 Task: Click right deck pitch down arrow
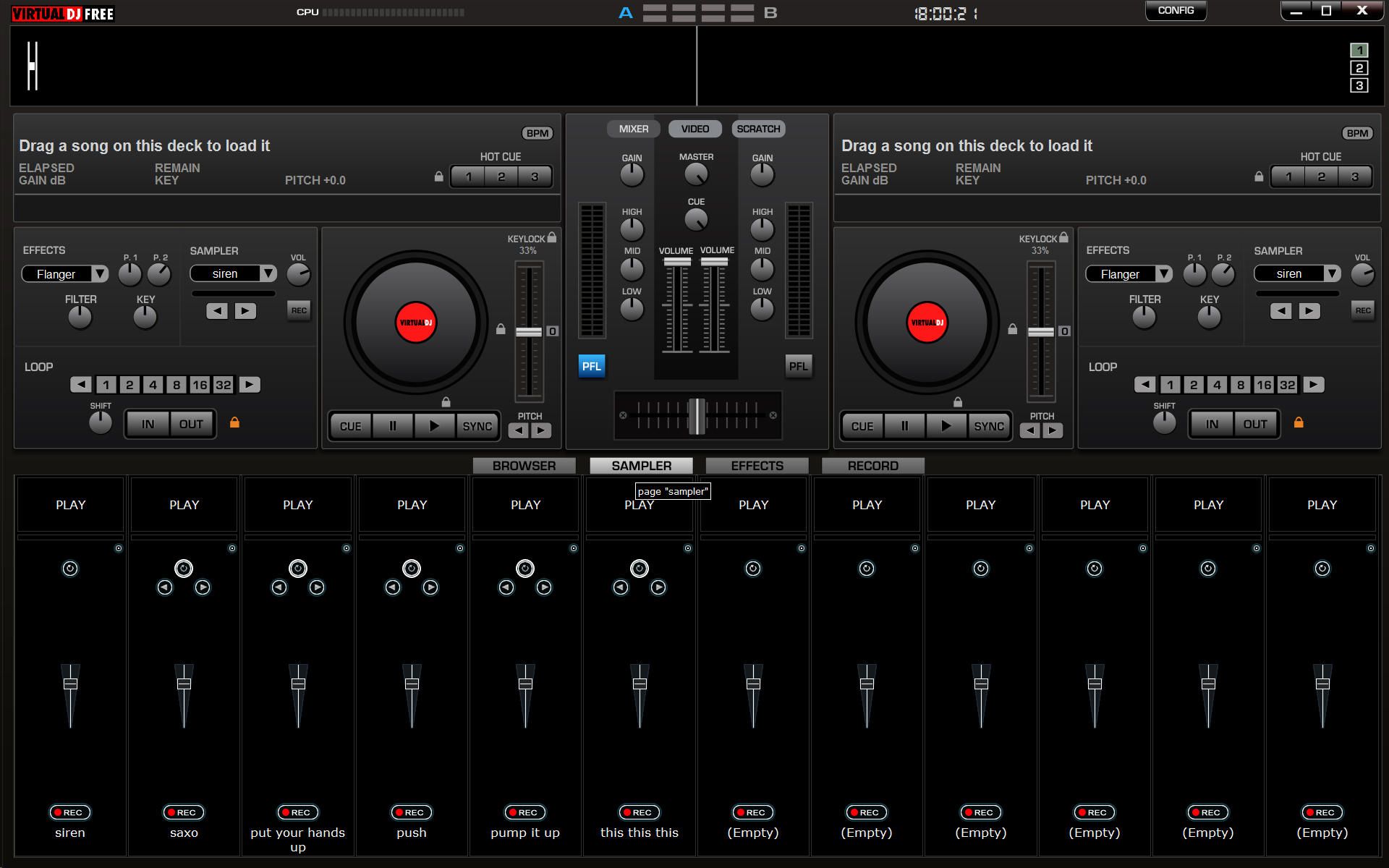pos(1030,431)
